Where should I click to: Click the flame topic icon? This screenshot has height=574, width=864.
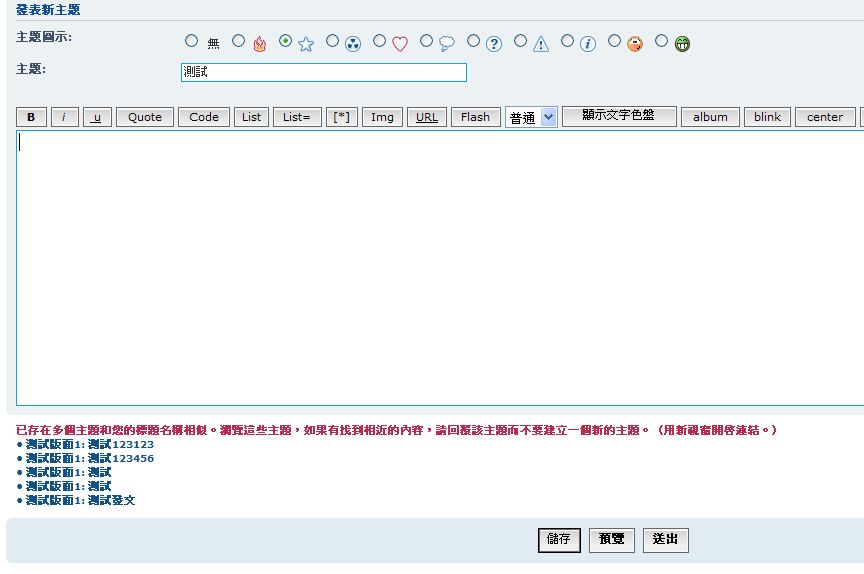coord(260,44)
